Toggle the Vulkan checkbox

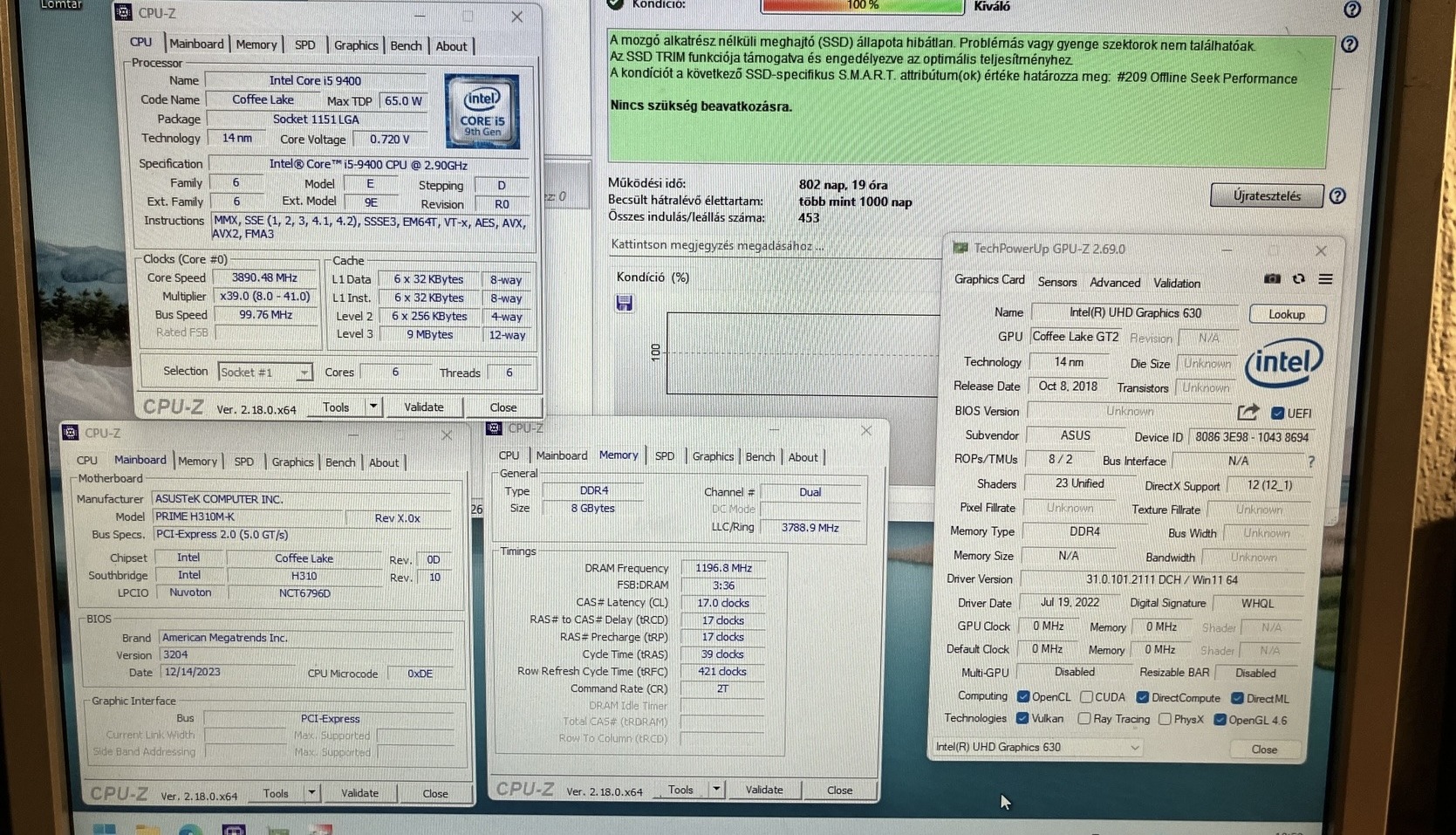[1022, 718]
